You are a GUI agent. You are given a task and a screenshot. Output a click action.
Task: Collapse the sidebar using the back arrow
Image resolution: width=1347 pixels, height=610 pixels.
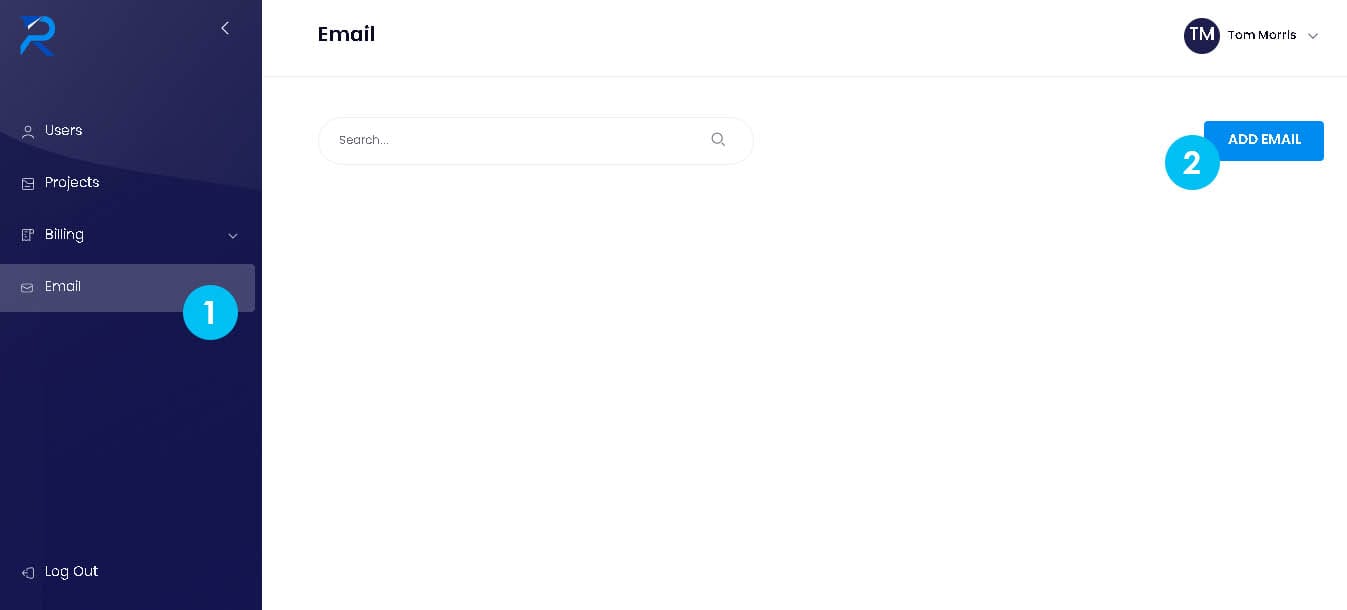pos(225,28)
